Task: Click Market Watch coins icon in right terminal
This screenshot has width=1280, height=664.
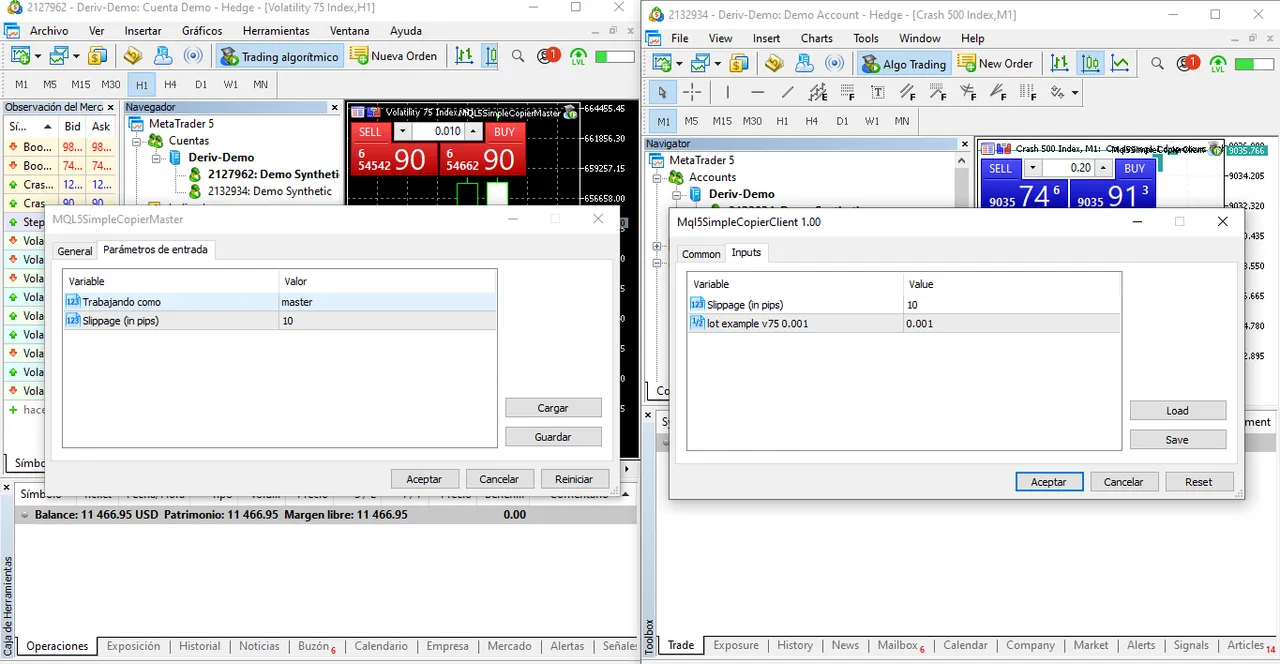Action: [739, 64]
